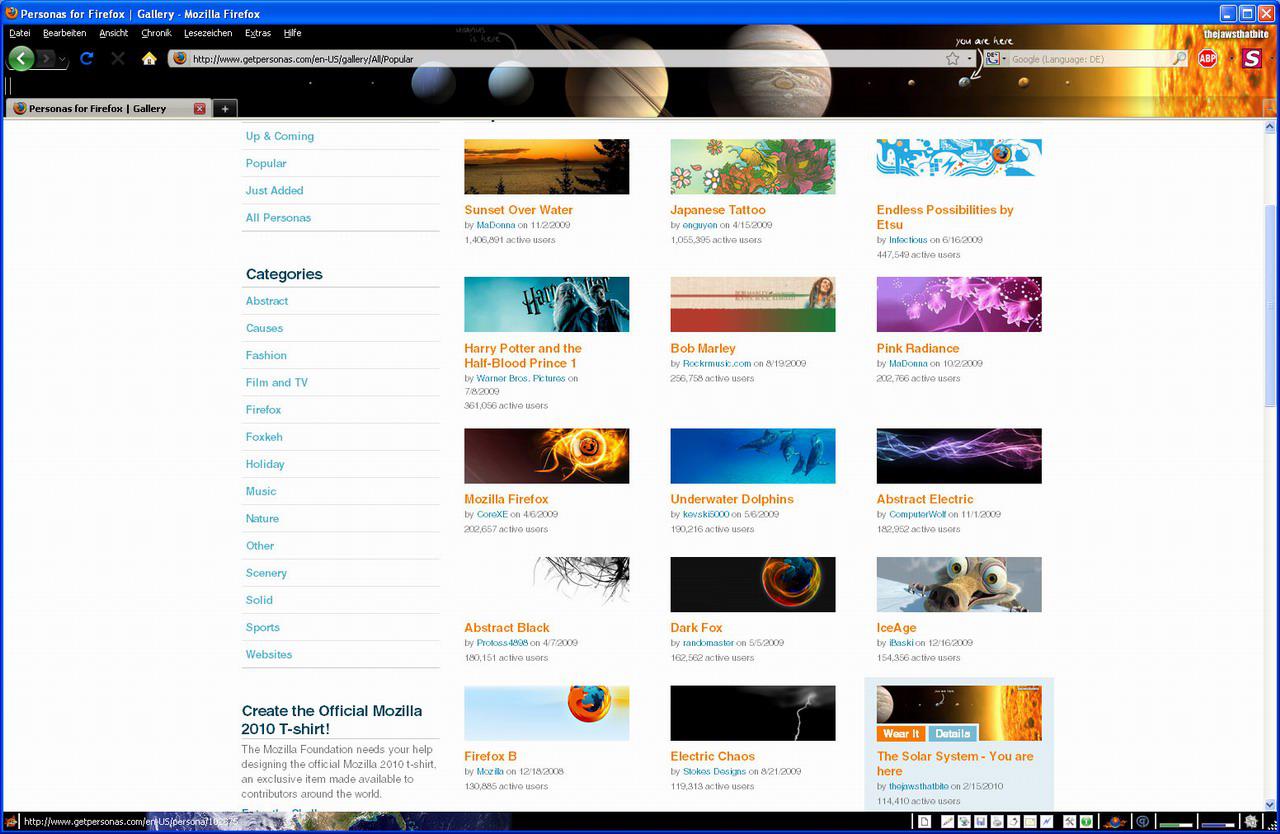The image size is (1280, 834).
Task: Open author link MaDonna under Pink Radiance
Action: pyautogui.click(x=908, y=364)
